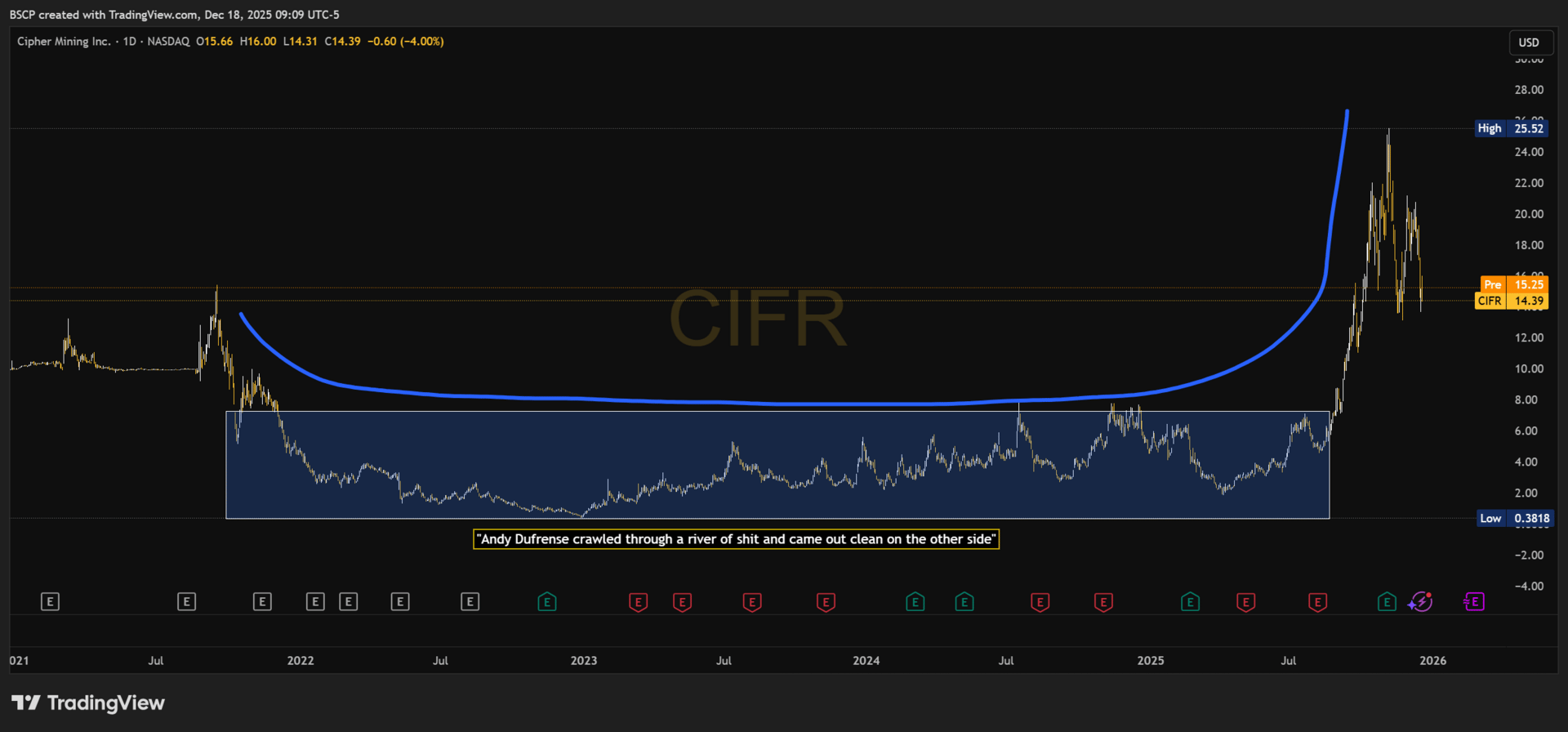Click the O15.66 open value
The image size is (1568, 732).
(x=215, y=42)
